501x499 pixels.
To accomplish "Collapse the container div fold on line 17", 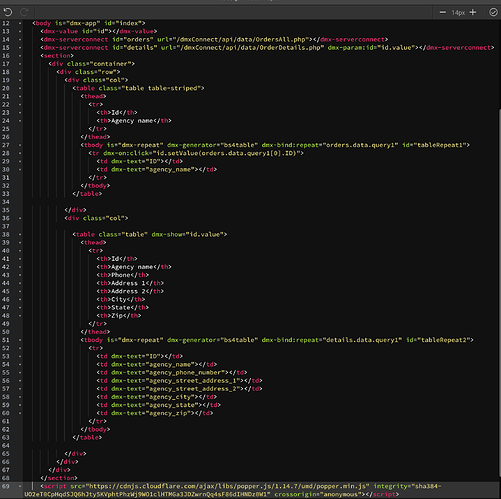I will click(x=20, y=64).
